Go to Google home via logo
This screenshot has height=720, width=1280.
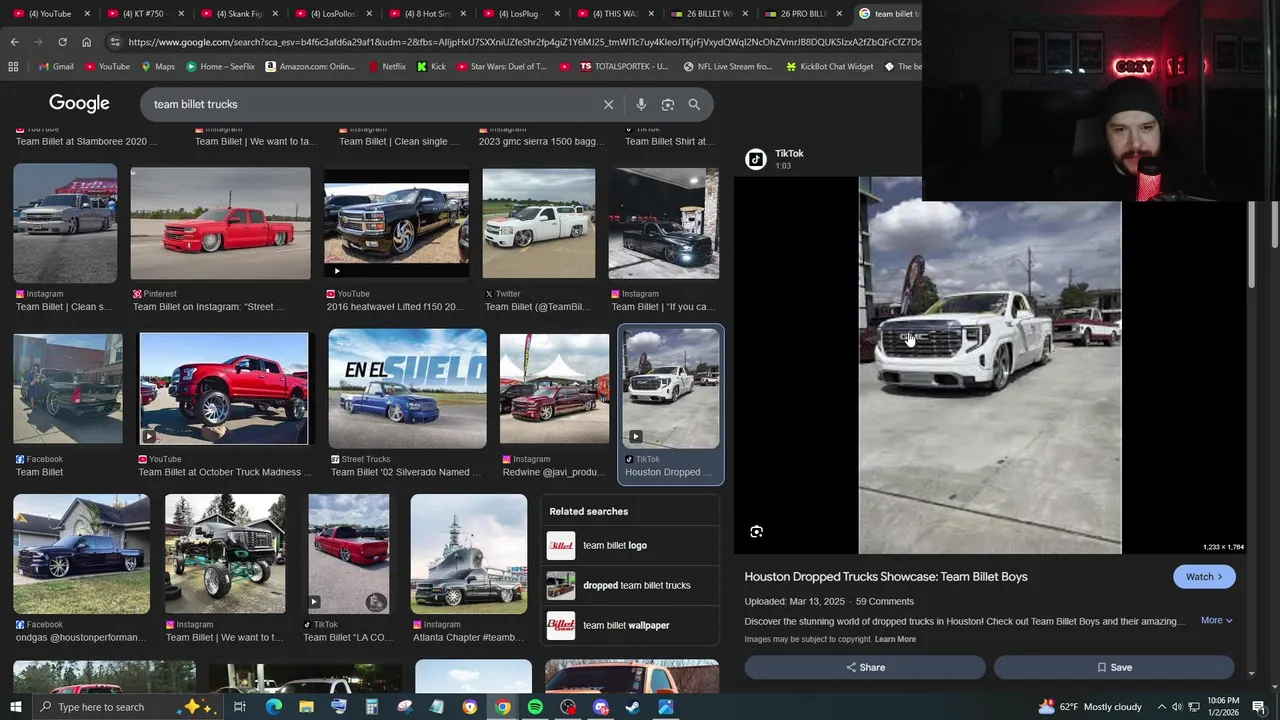[x=79, y=104]
